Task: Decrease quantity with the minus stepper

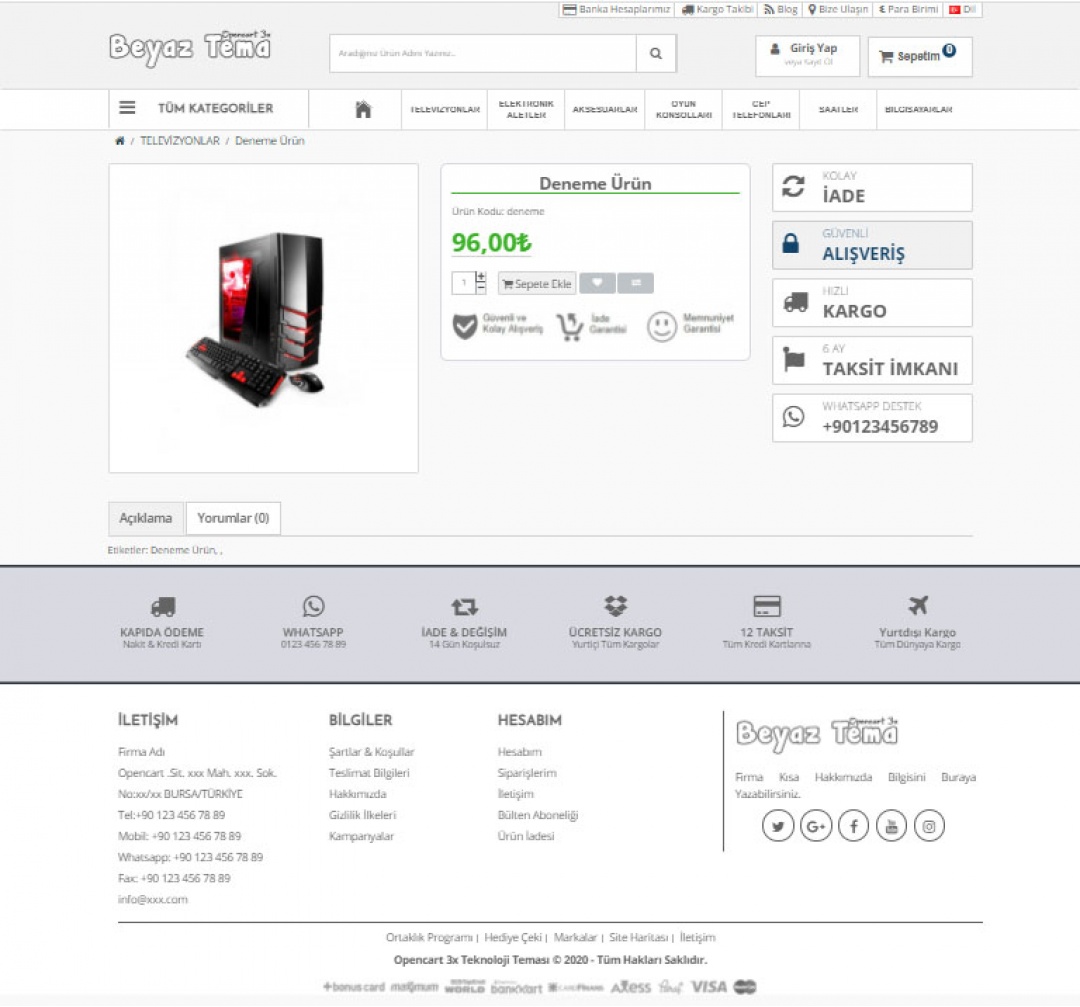Action: 481,289
